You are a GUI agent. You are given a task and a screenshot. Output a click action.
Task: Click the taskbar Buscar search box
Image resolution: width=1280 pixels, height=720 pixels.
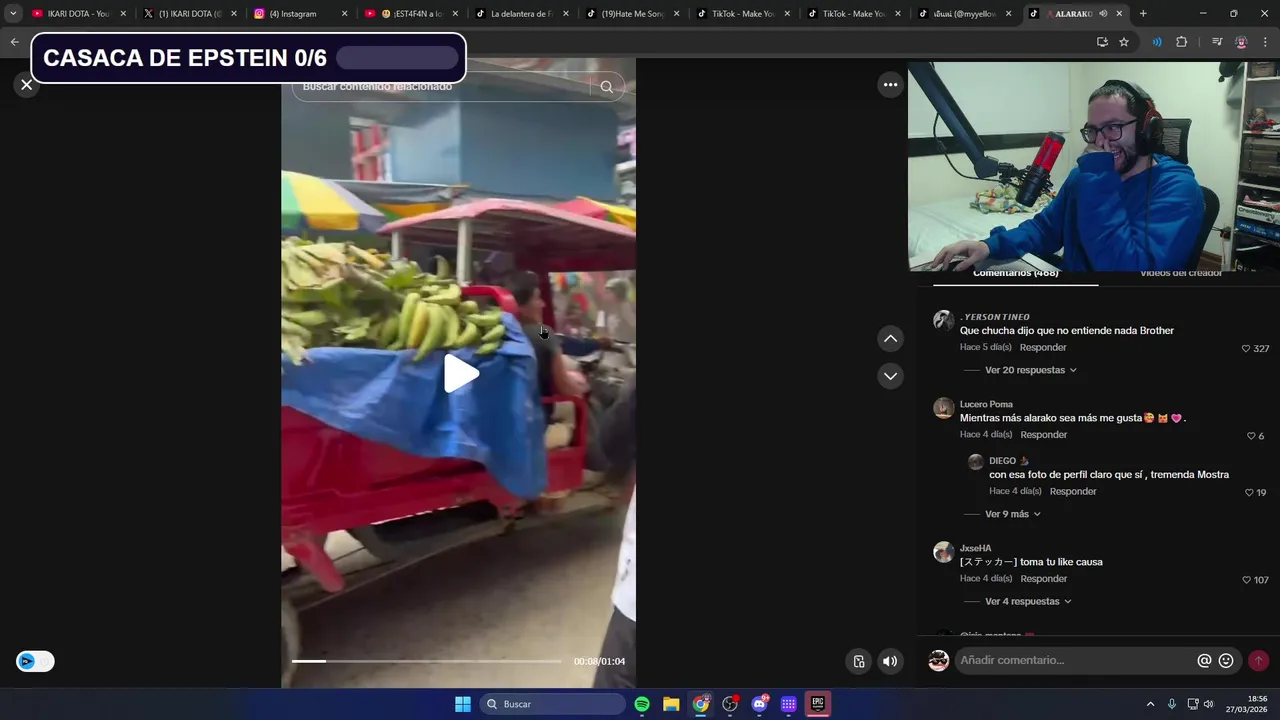[553, 704]
